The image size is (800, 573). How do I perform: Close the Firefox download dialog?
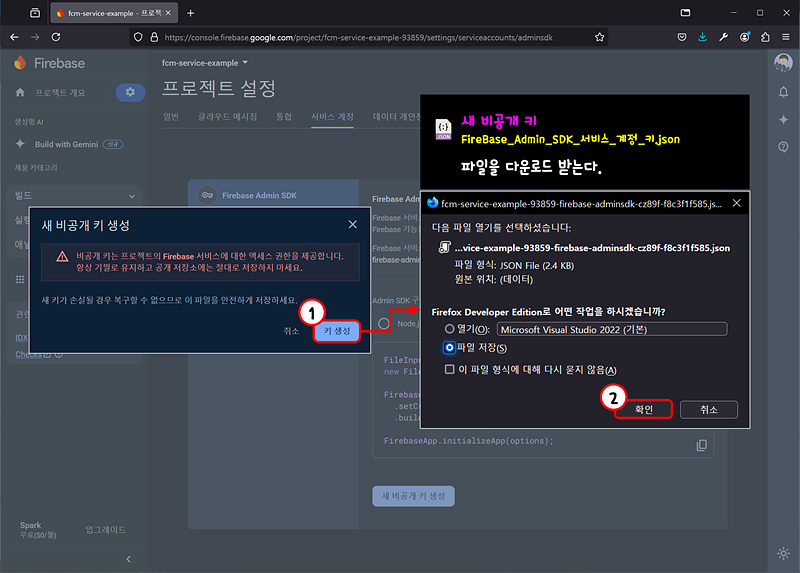(x=736, y=203)
